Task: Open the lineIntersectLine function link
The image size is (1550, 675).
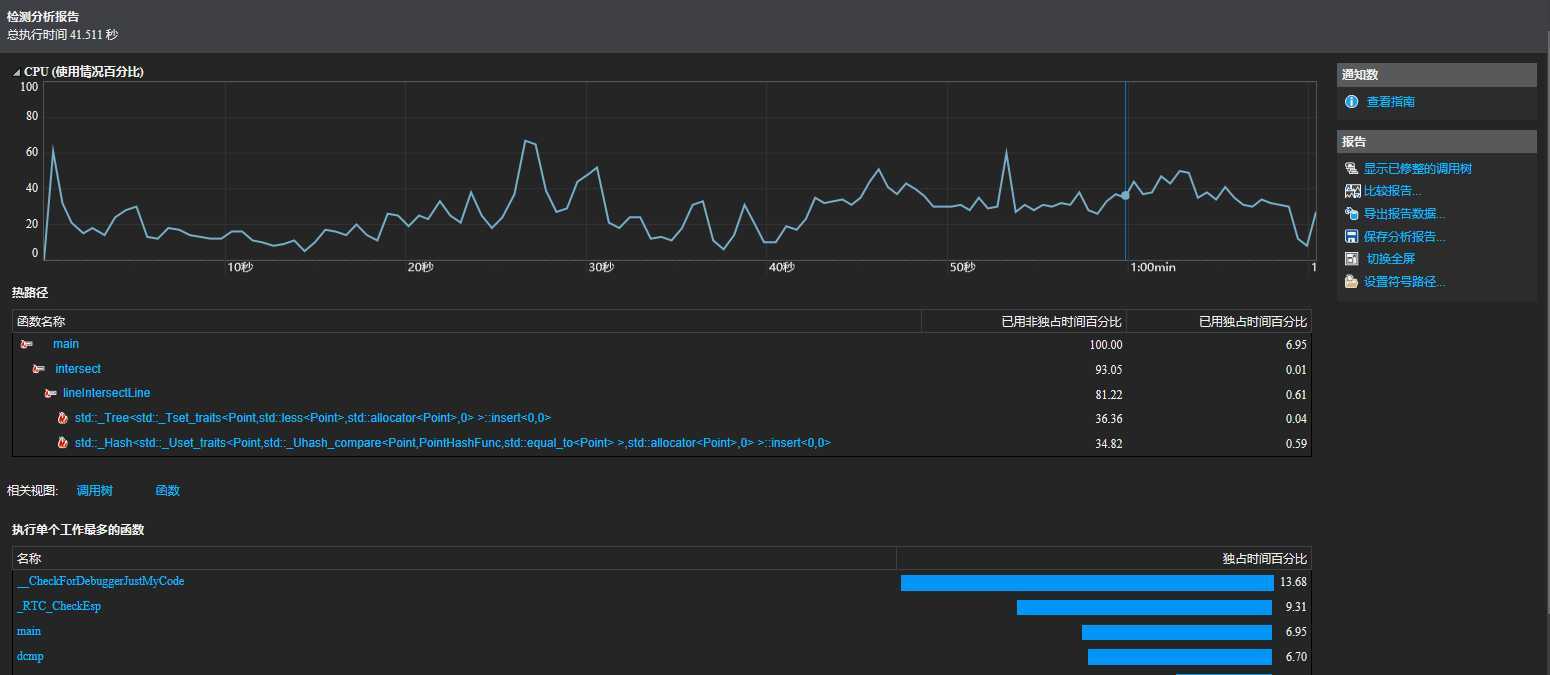Action: [x=106, y=393]
